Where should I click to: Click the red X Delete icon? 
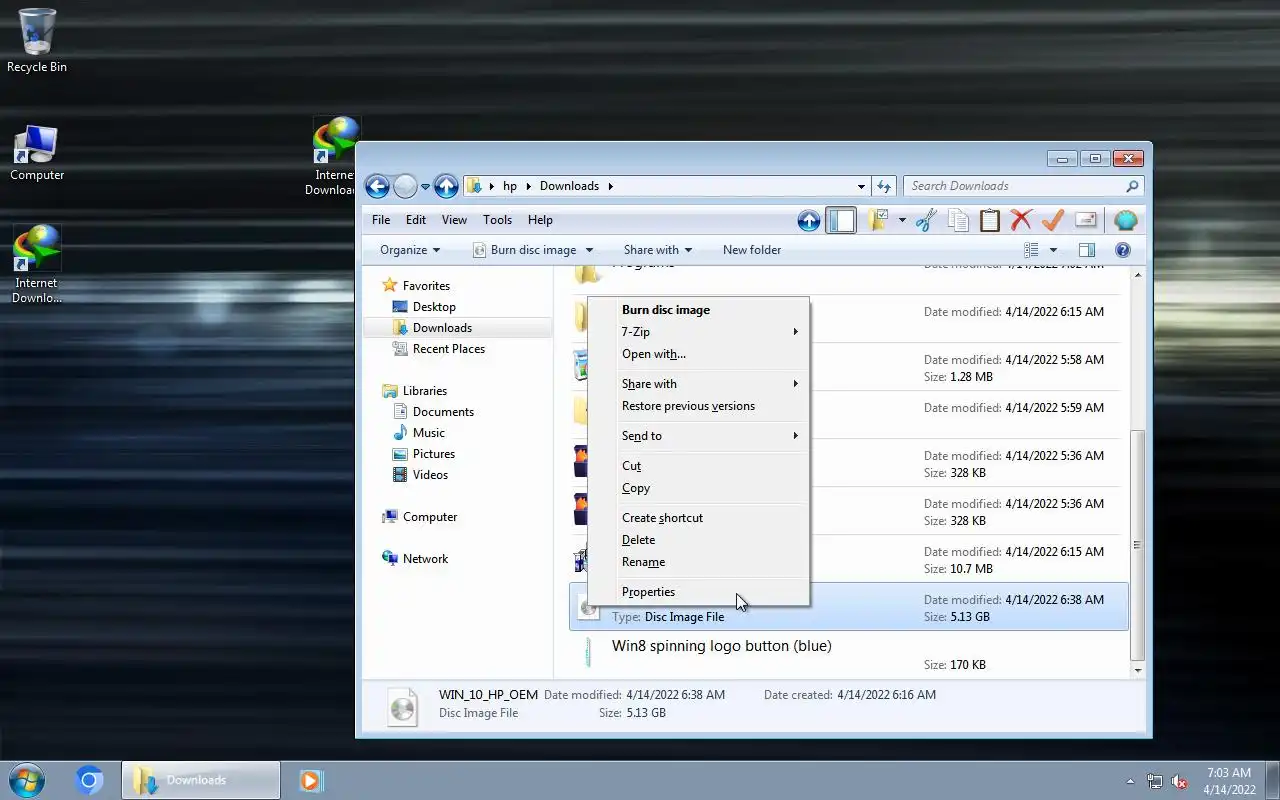point(1021,221)
